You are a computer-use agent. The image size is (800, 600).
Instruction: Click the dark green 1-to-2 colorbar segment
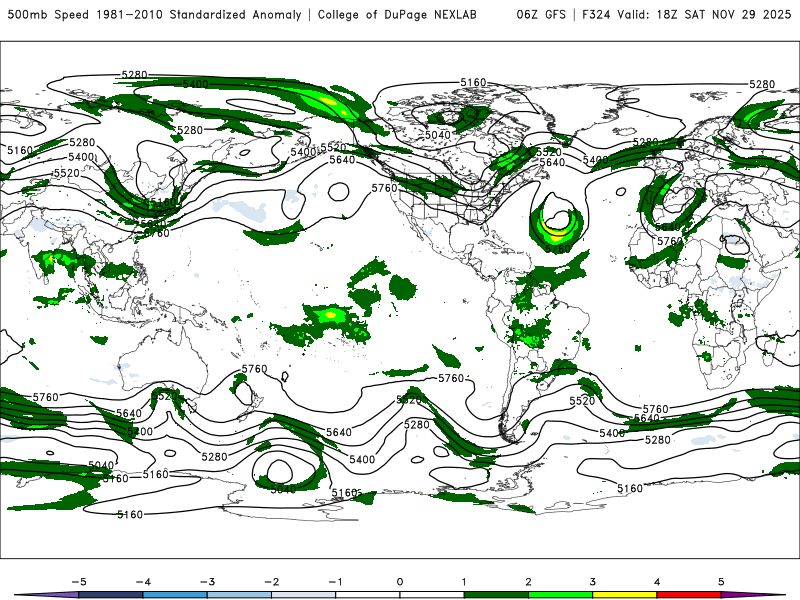point(496,595)
